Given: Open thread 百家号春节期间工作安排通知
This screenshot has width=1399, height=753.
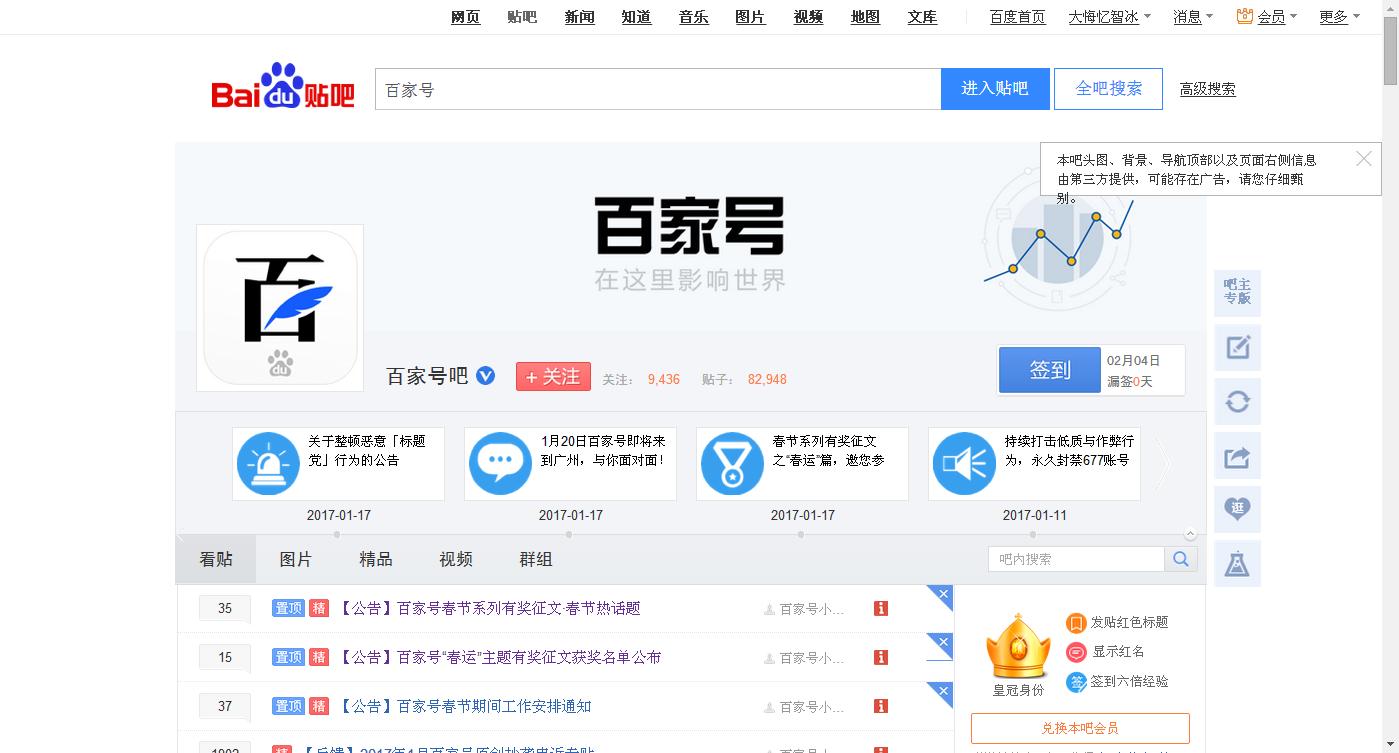Looking at the screenshot, I should (465, 706).
